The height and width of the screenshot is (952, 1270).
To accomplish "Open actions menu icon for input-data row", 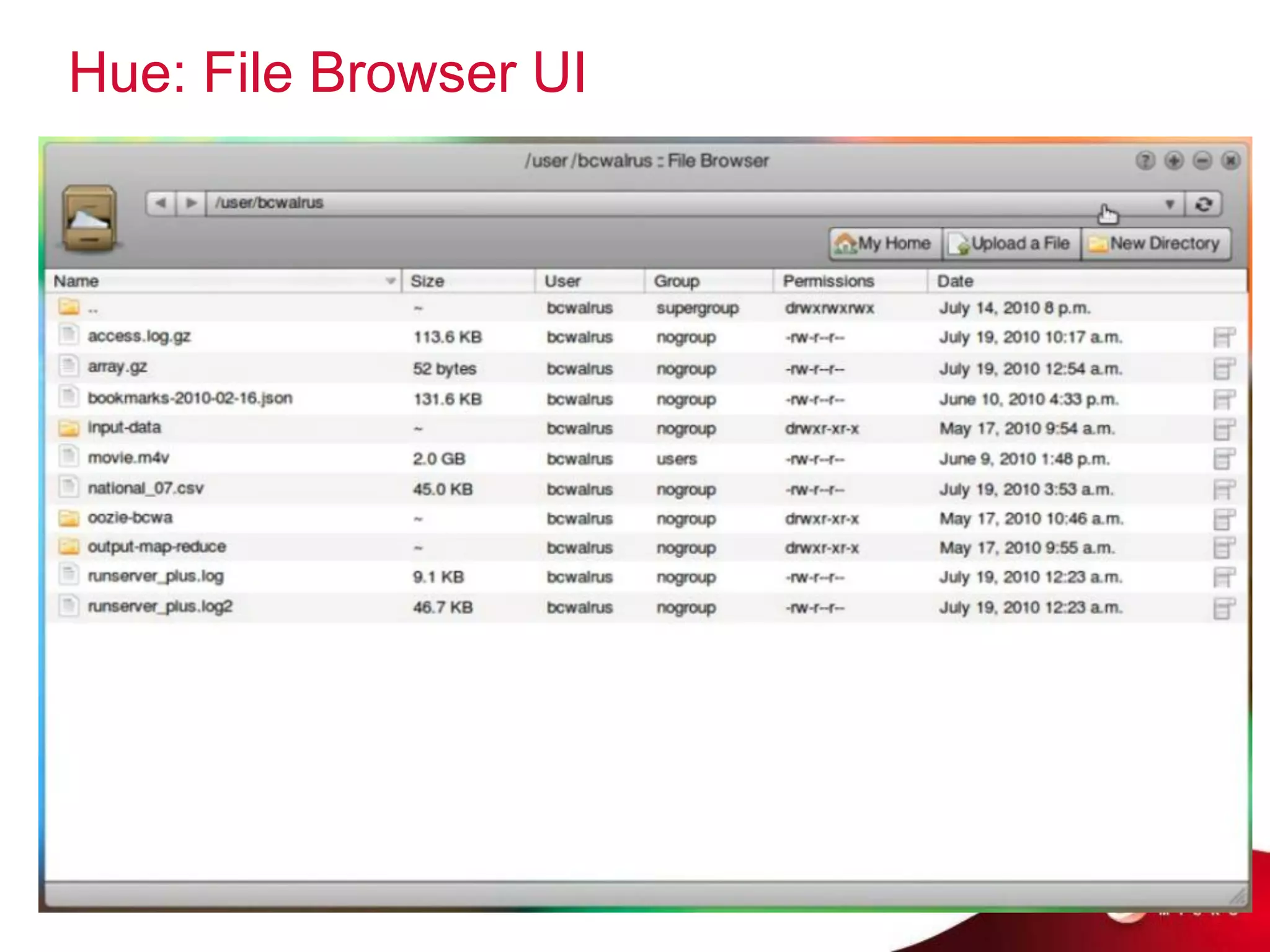I will click(1223, 430).
